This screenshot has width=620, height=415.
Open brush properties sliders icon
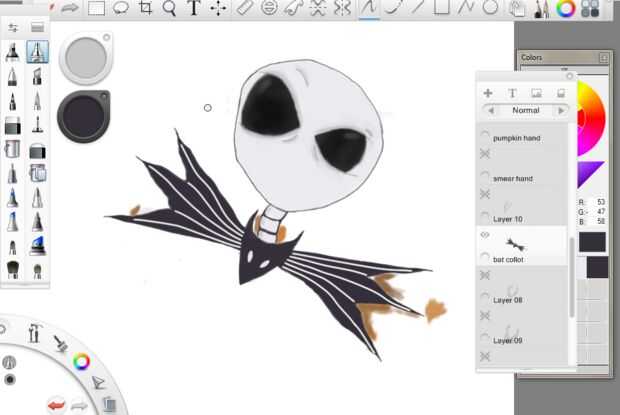pyautogui.click(x=13, y=27)
